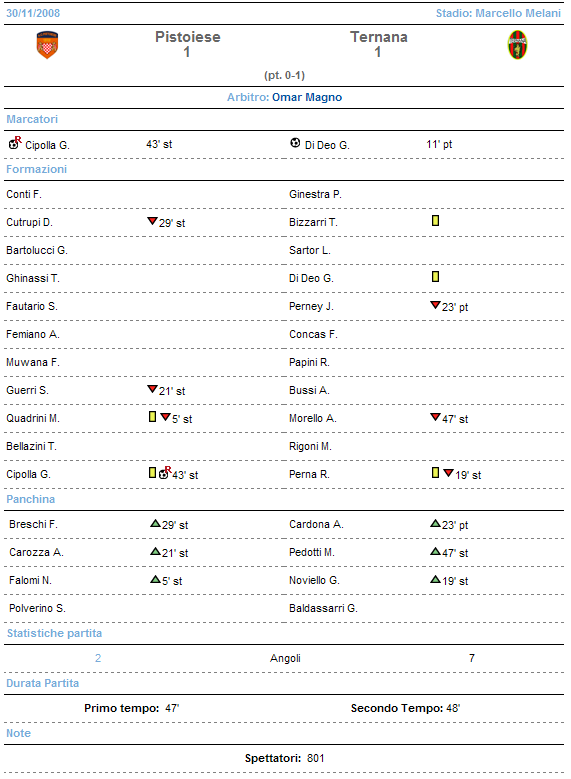Image resolution: width=571 pixels, height=779 pixels.
Task: Click the Ternana team crest icon
Action: pyautogui.click(x=517, y=45)
